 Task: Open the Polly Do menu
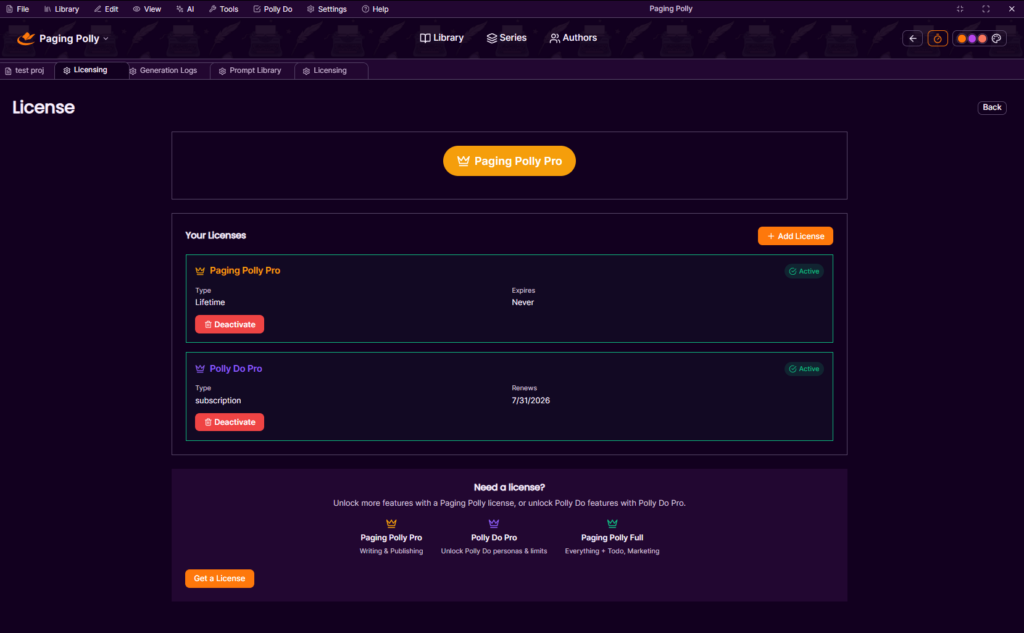[272, 9]
